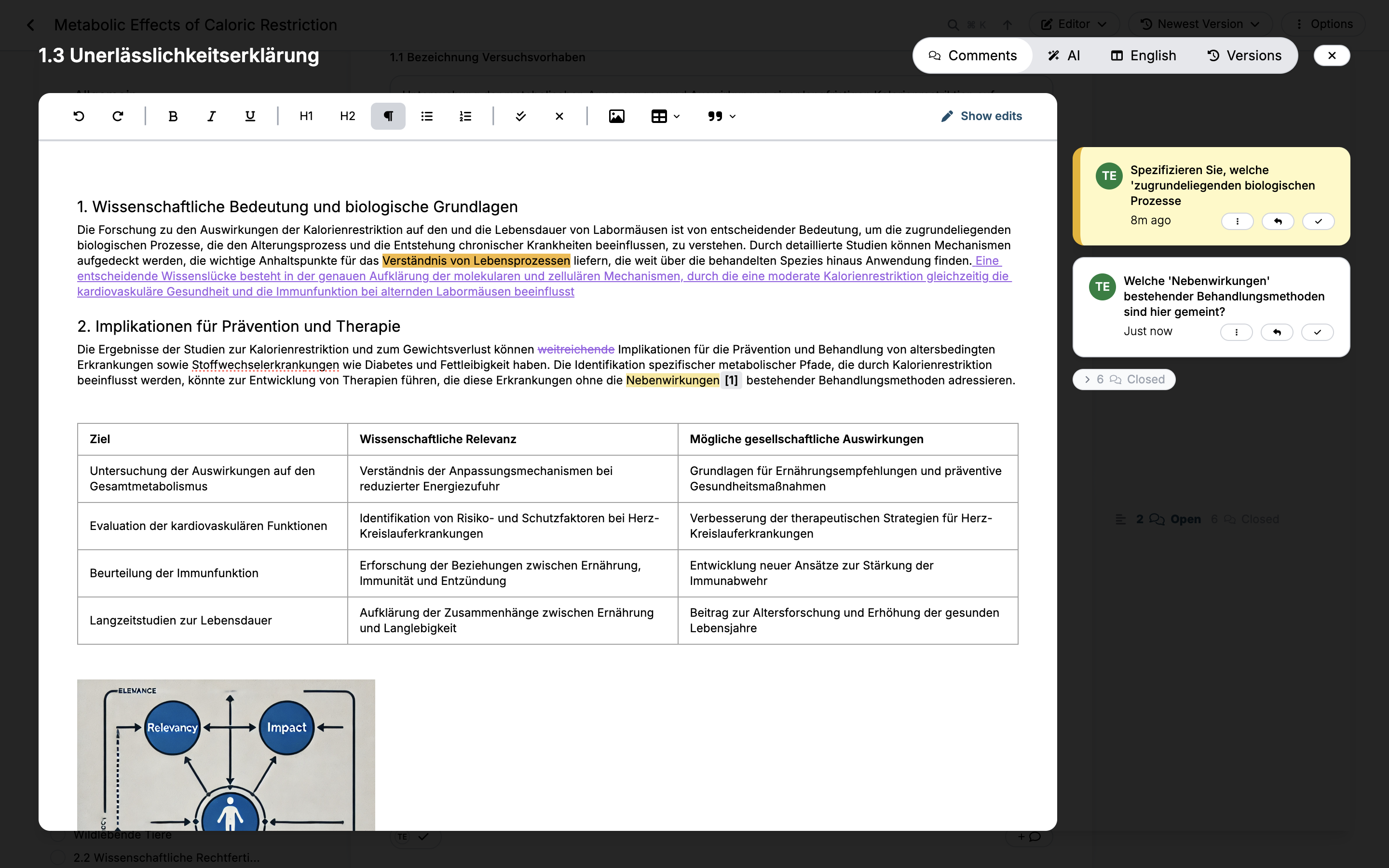Switch to the Versions tab

click(x=1244, y=55)
